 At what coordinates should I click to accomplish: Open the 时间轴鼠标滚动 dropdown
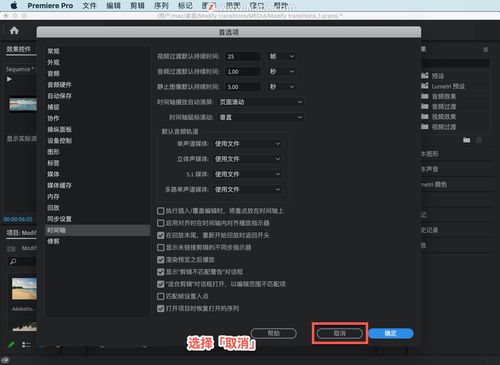[x=261, y=117]
